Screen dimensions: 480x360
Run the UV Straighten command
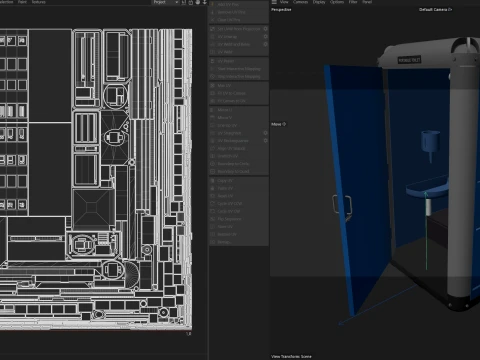point(236,133)
